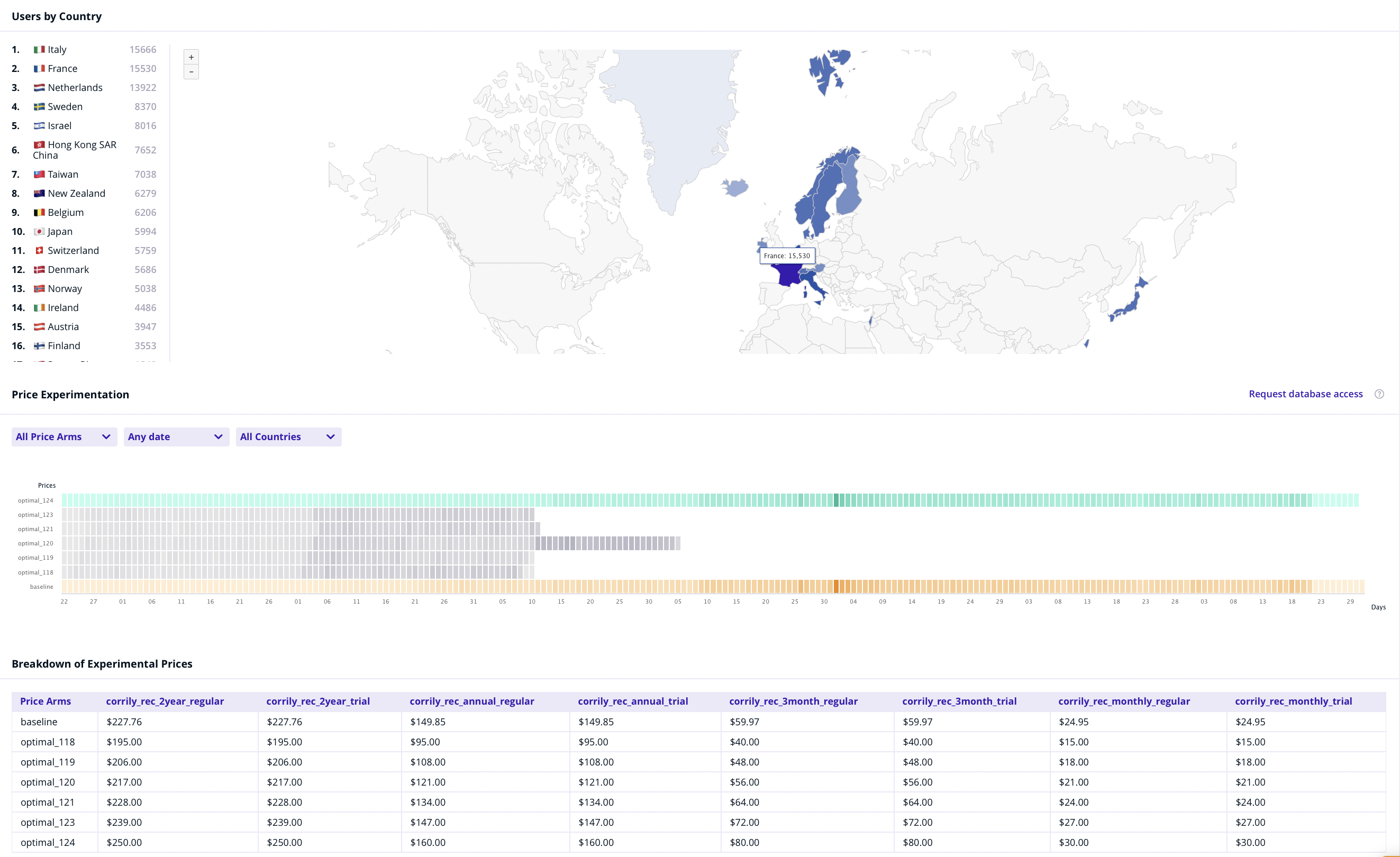Select France in the country list

(62, 69)
